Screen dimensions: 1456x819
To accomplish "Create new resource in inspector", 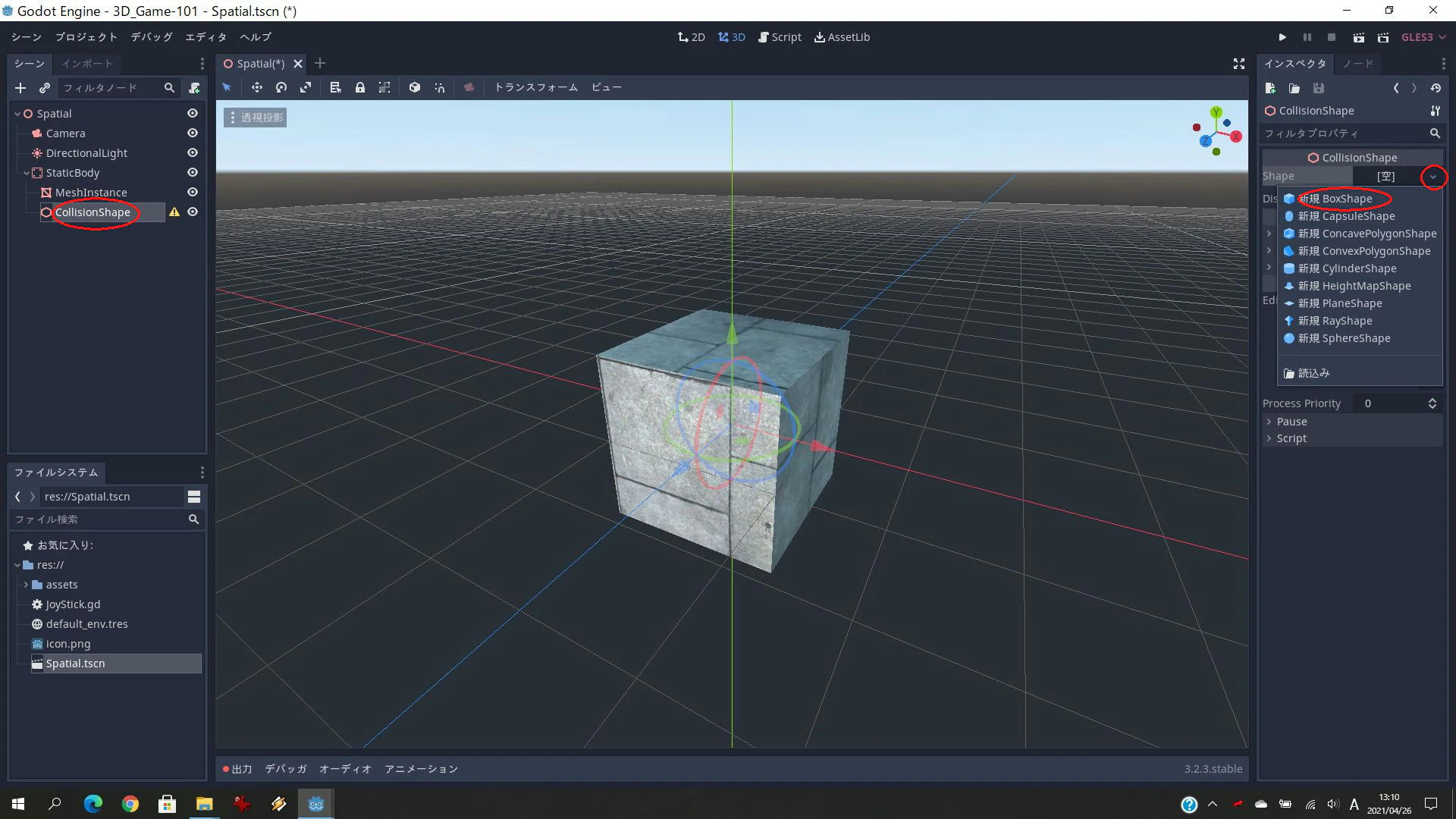I will click(x=1271, y=88).
